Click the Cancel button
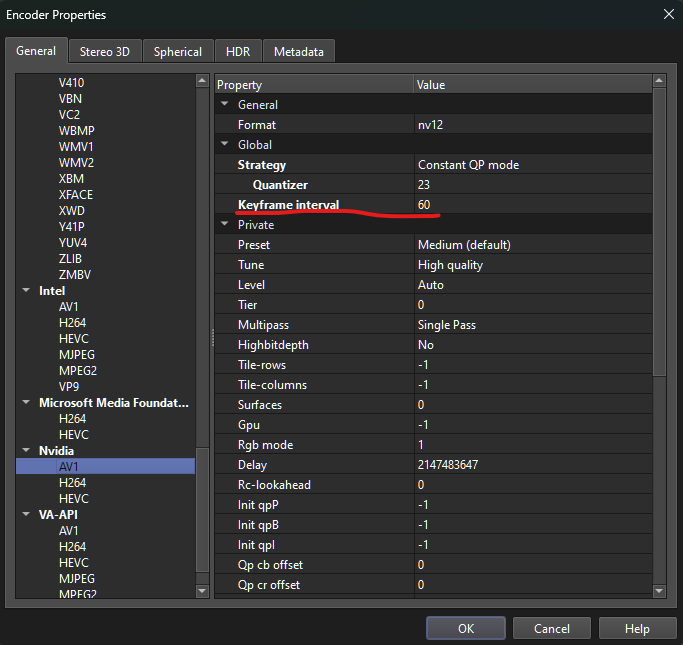683x645 pixels. coord(551,629)
